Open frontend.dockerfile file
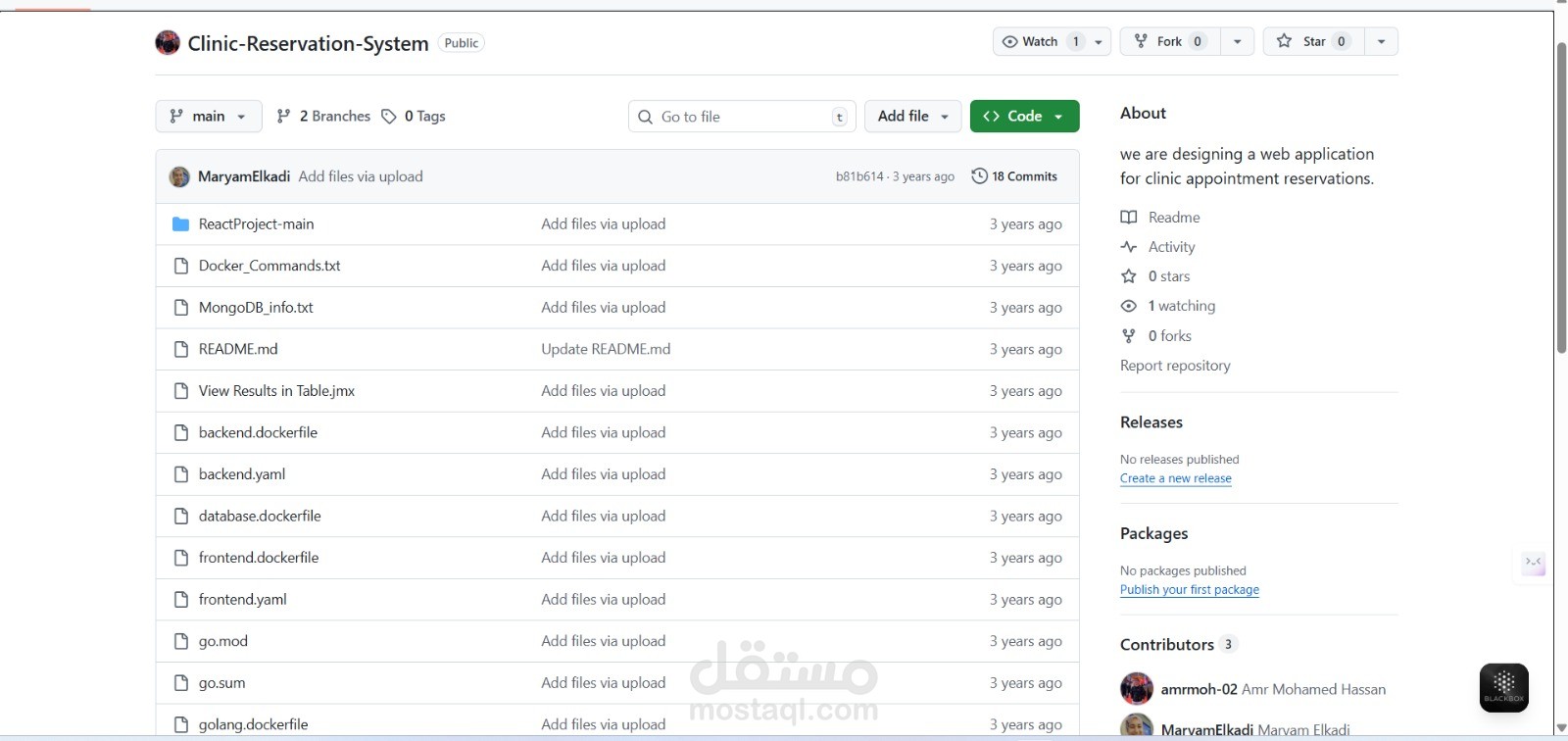Viewport: 1568px width, 741px height. click(259, 558)
